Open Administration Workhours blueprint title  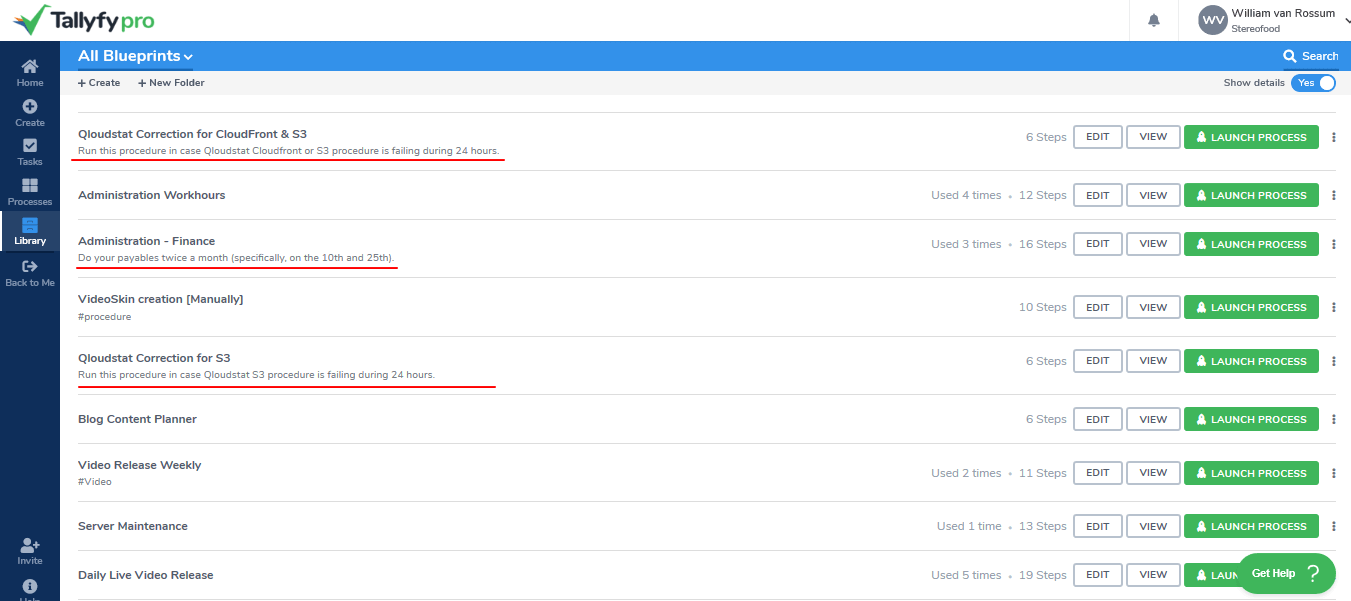[152, 195]
